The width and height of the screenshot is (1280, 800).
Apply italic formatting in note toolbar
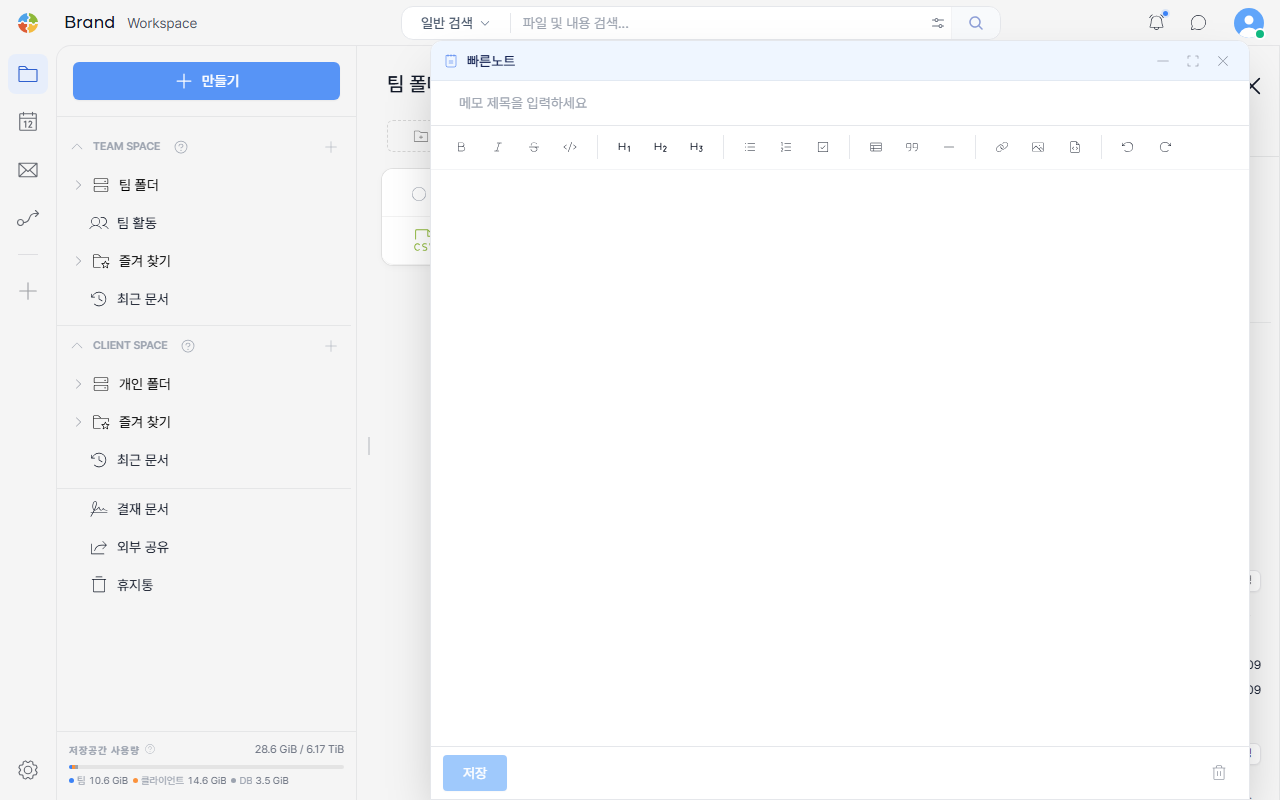pos(497,147)
